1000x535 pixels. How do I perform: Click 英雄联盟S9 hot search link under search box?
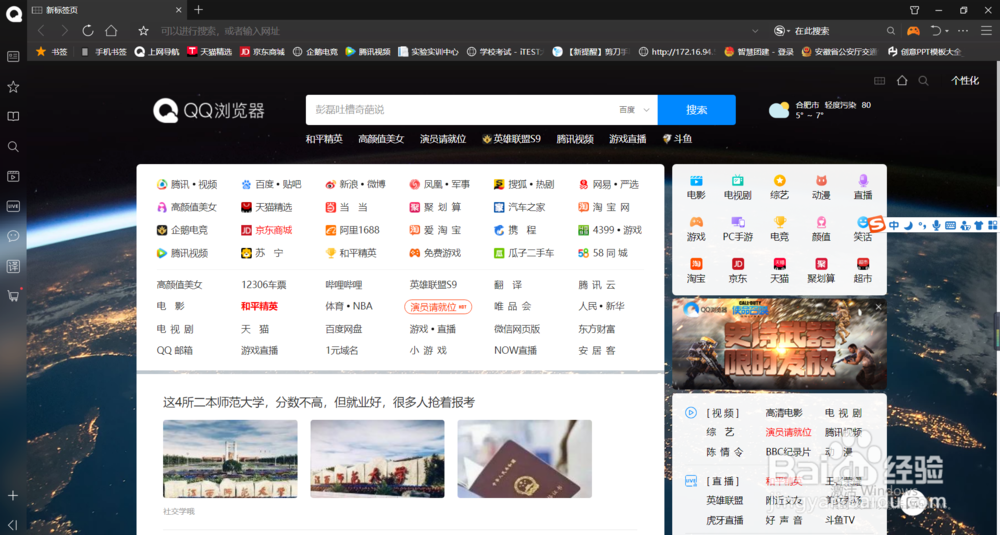coord(512,139)
